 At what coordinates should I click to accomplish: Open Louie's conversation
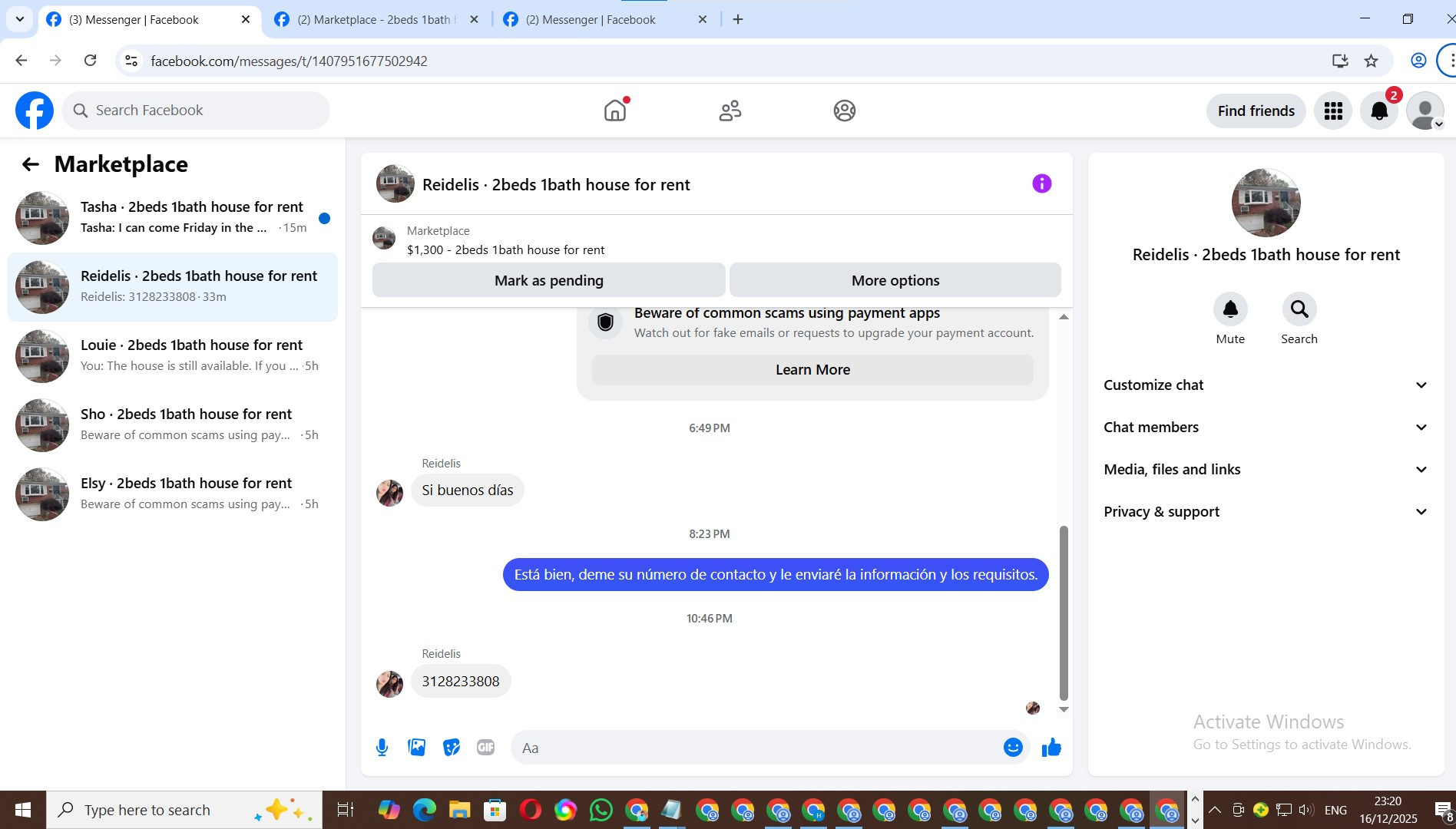click(173, 355)
